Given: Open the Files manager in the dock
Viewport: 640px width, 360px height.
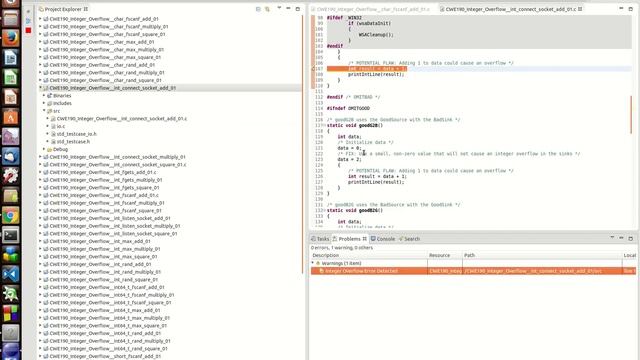Looking at the screenshot, I should (x=11, y=18).
